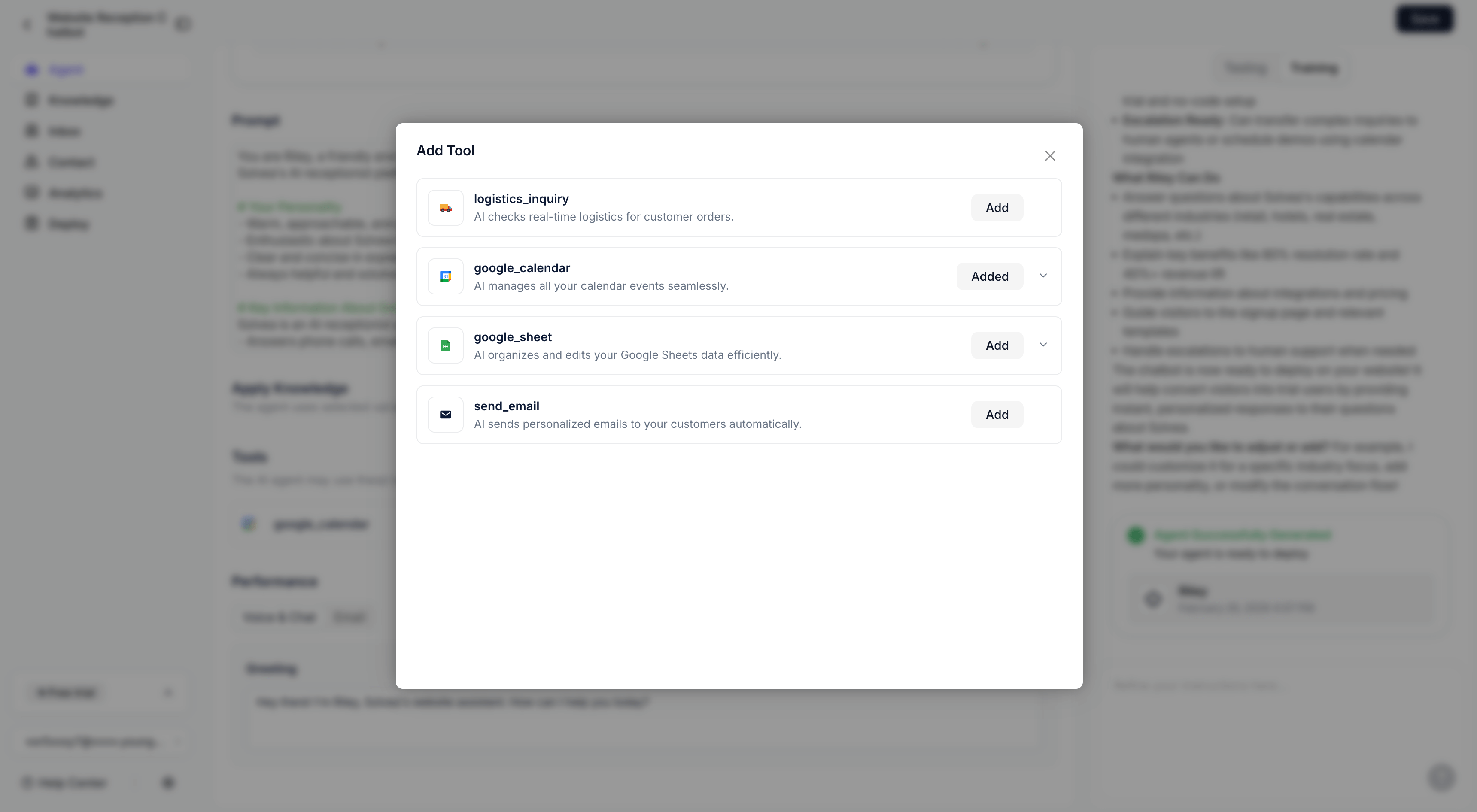Add the google_sheet tool

click(997, 345)
